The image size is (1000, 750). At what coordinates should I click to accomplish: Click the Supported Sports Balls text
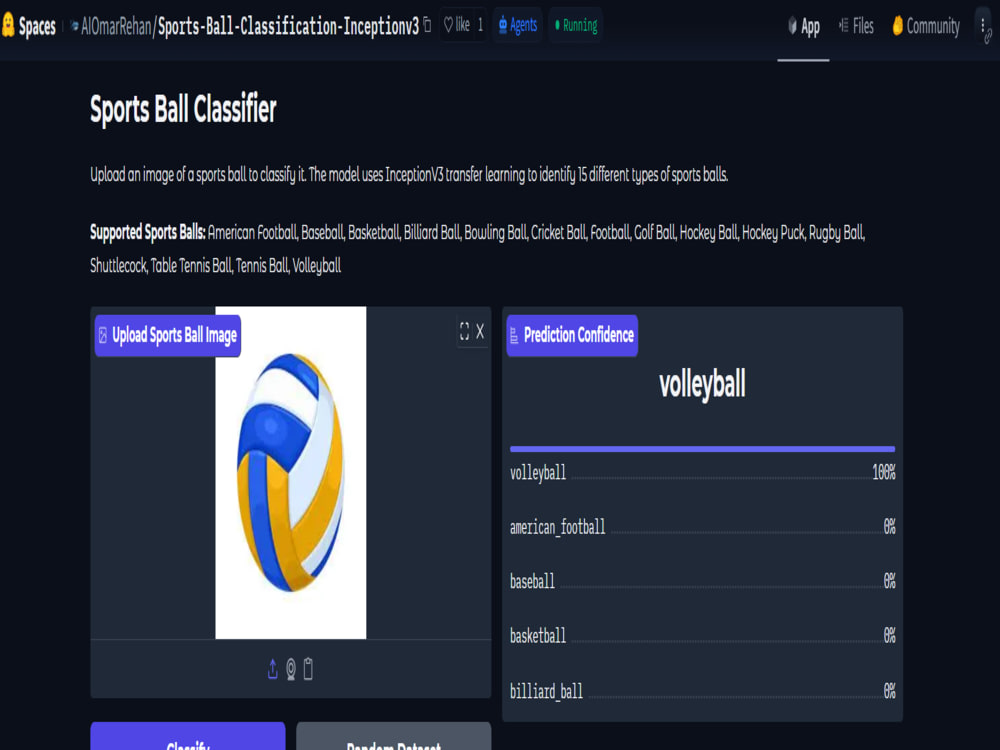[147, 232]
